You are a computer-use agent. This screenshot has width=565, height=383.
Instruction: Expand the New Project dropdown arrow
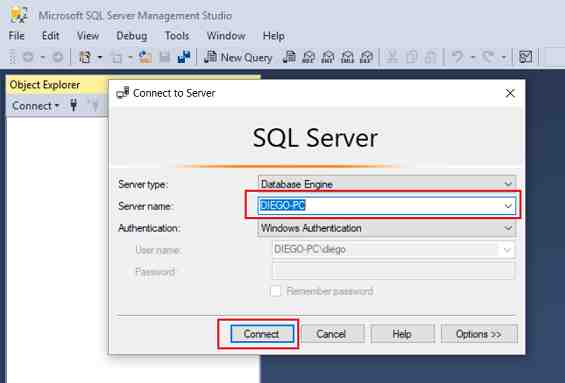tap(100, 57)
